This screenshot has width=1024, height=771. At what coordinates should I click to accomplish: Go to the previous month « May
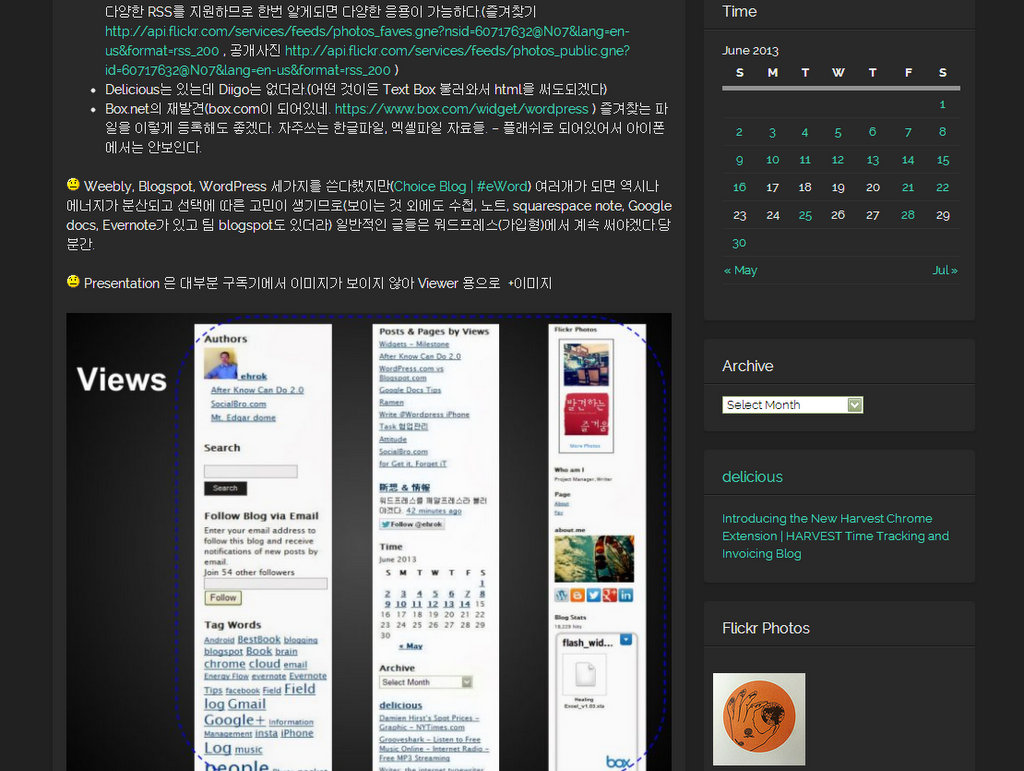coord(740,270)
